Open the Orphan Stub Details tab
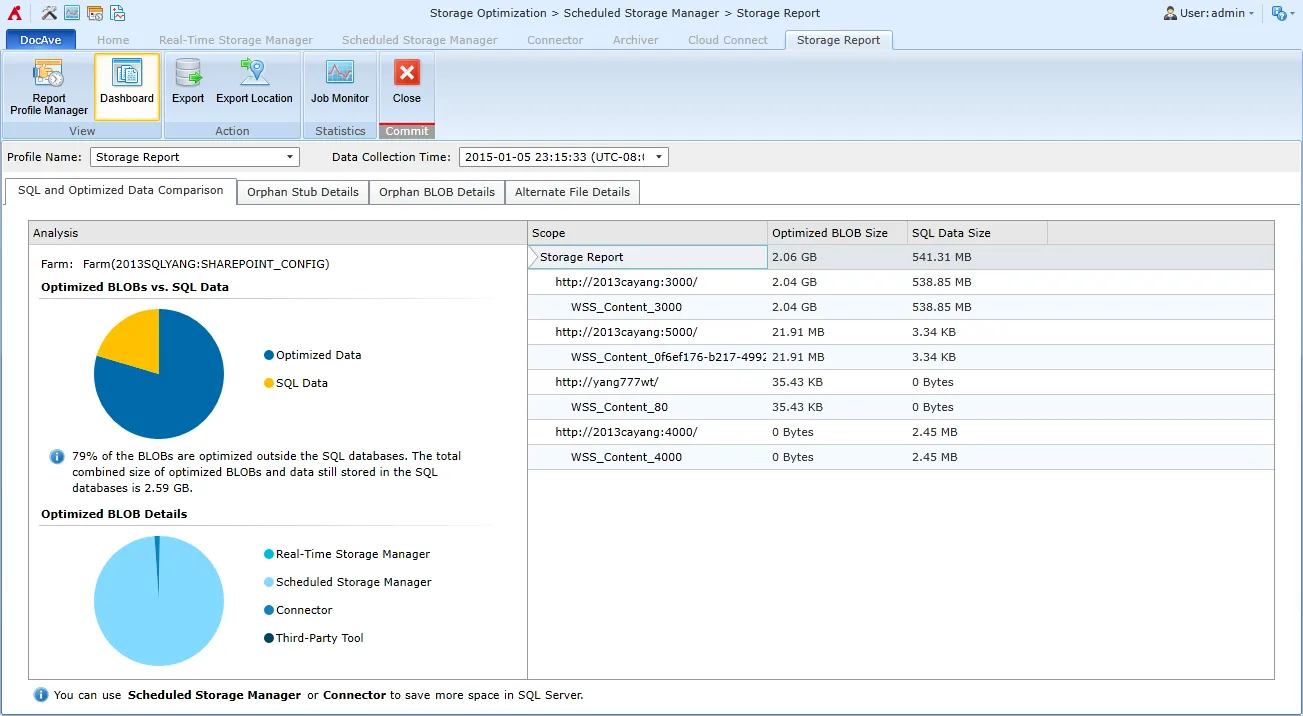Viewport: 1303px width, 716px height. click(303, 192)
